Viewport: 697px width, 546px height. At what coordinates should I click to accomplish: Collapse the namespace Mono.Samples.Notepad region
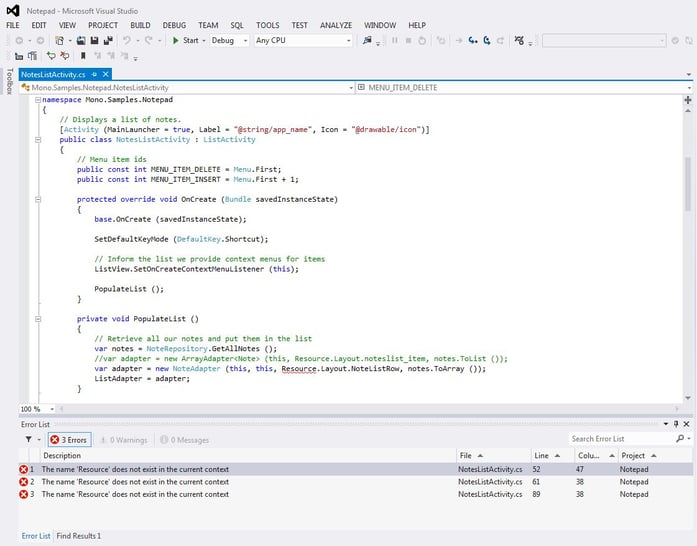click(38, 100)
